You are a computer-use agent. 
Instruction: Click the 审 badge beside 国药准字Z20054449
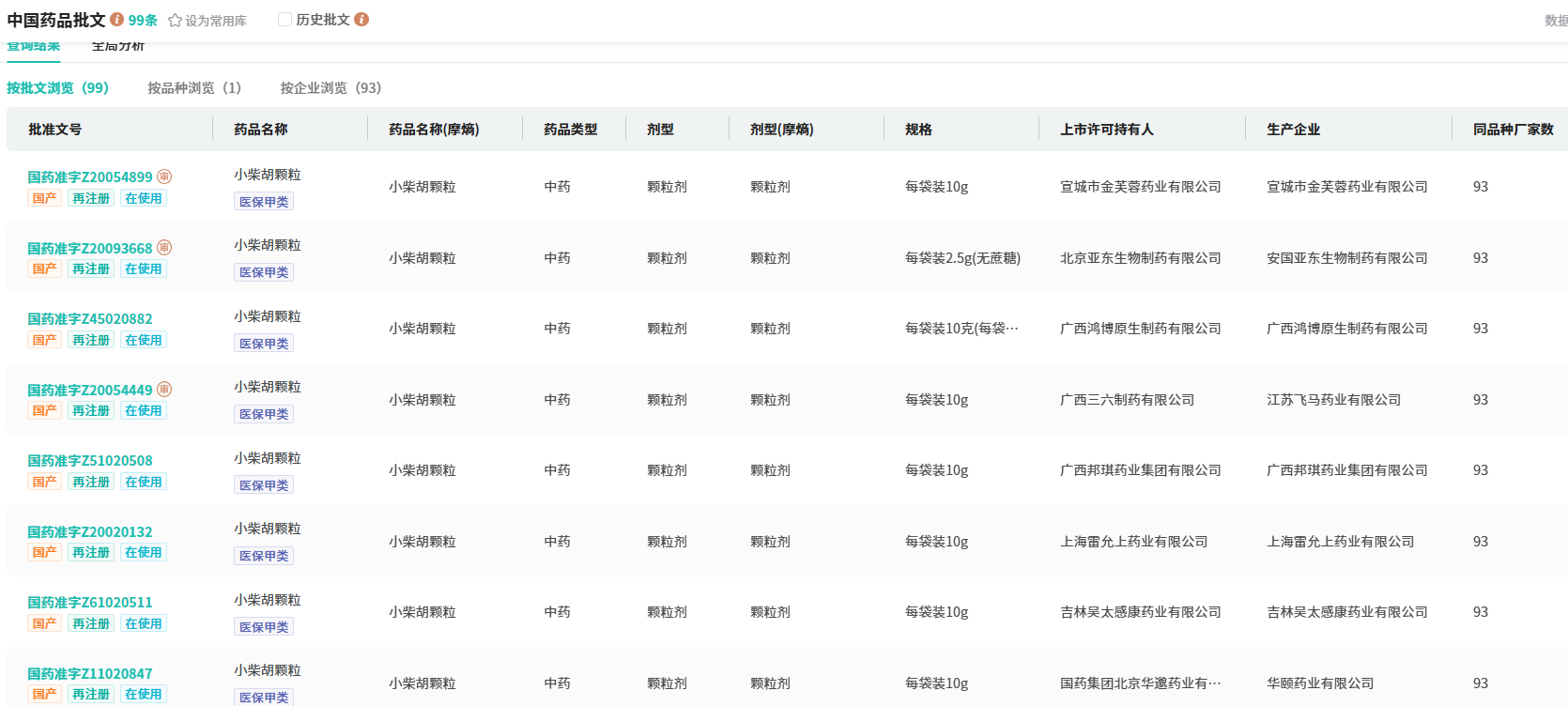(164, 390)
